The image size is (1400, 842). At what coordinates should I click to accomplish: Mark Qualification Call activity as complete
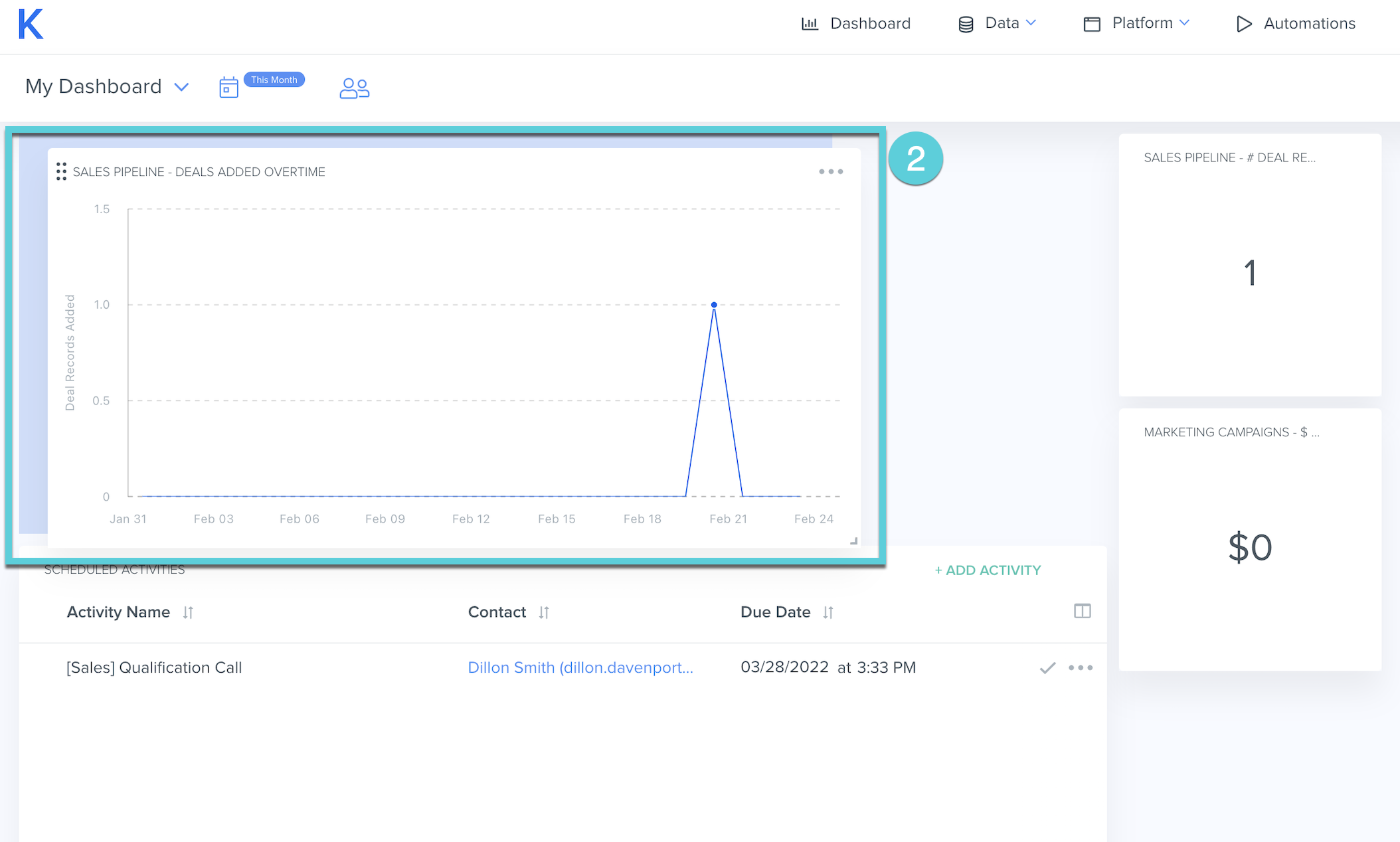pyautogui.click(x=1047, y=668)
